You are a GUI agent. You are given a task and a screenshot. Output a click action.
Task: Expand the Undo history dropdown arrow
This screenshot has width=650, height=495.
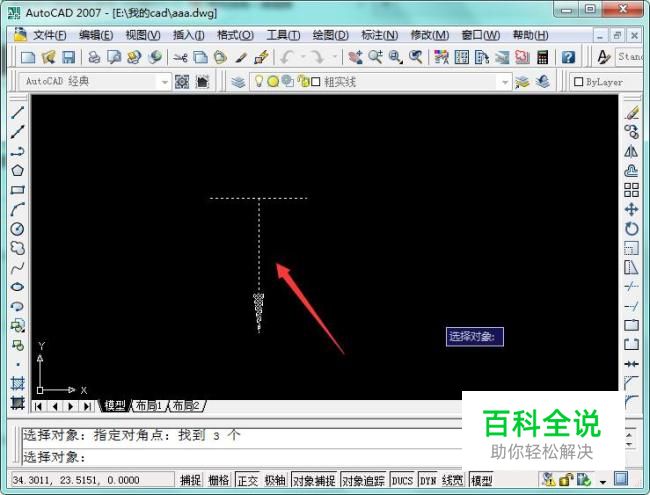point(303,57)
